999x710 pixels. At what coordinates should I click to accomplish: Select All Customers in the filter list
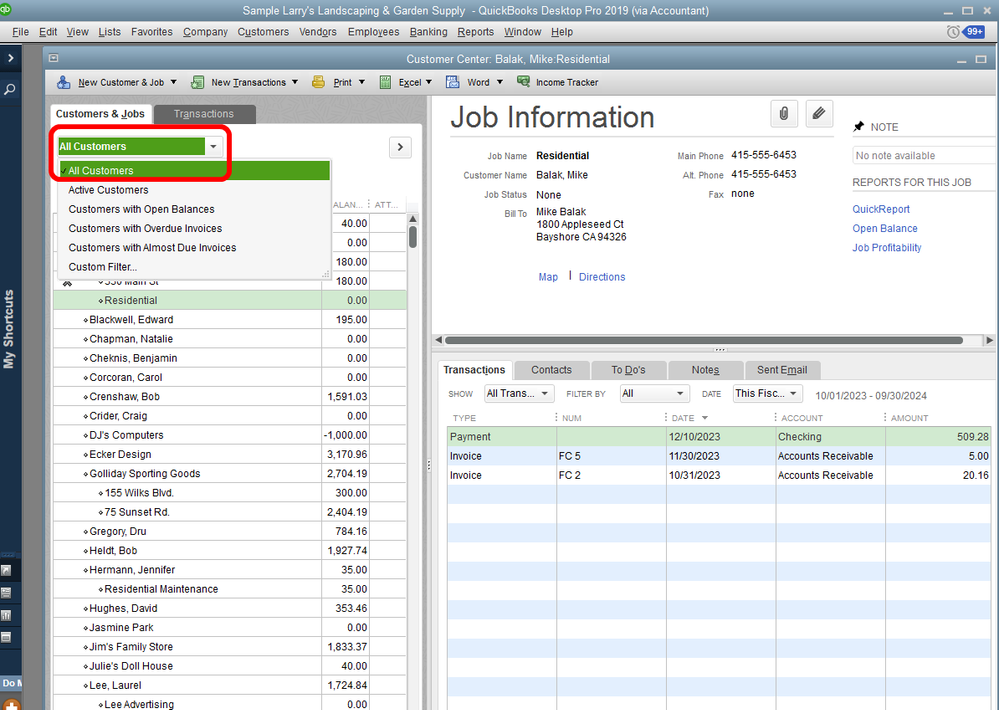194,171
